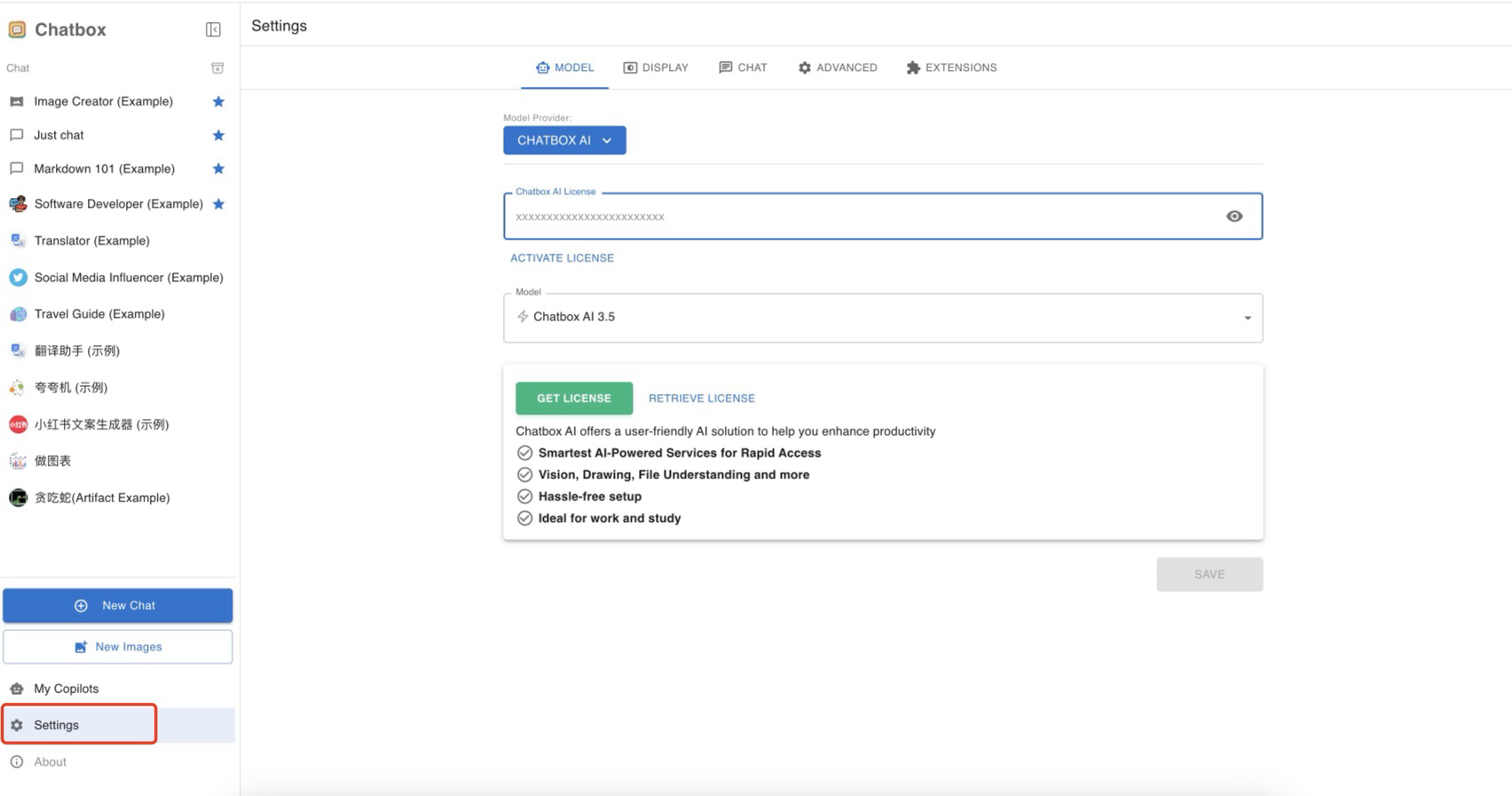Open the About entry in the sidebar
The image size is (1512, 796).
point(118,761)
